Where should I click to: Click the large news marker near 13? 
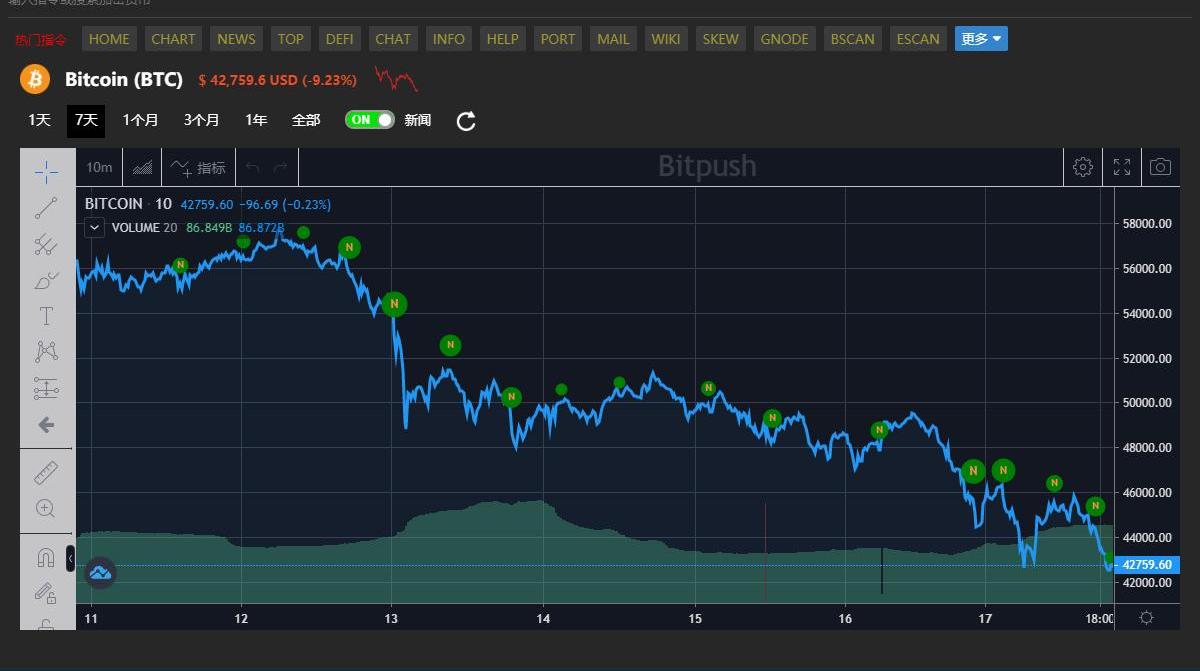[394, 304]
